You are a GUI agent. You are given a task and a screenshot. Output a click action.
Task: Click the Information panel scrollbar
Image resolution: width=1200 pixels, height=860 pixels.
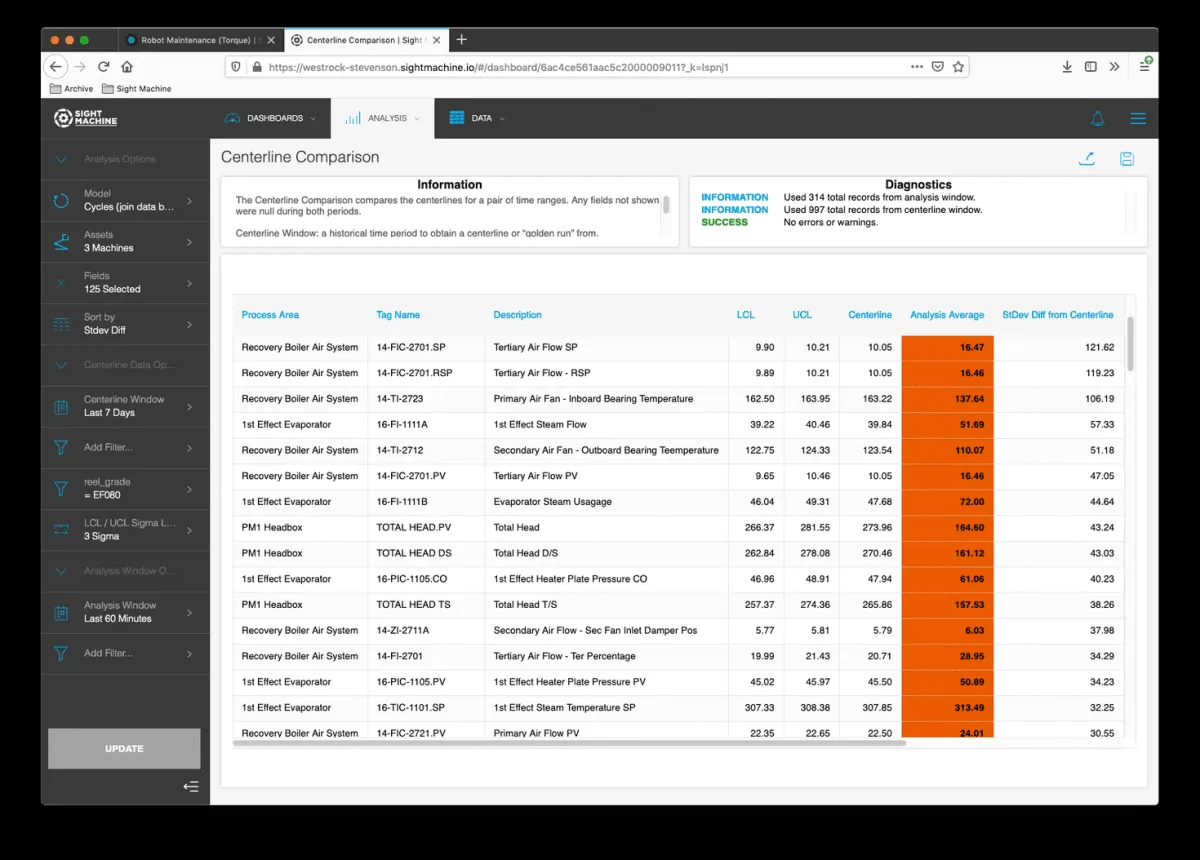[x=666, y=203]
